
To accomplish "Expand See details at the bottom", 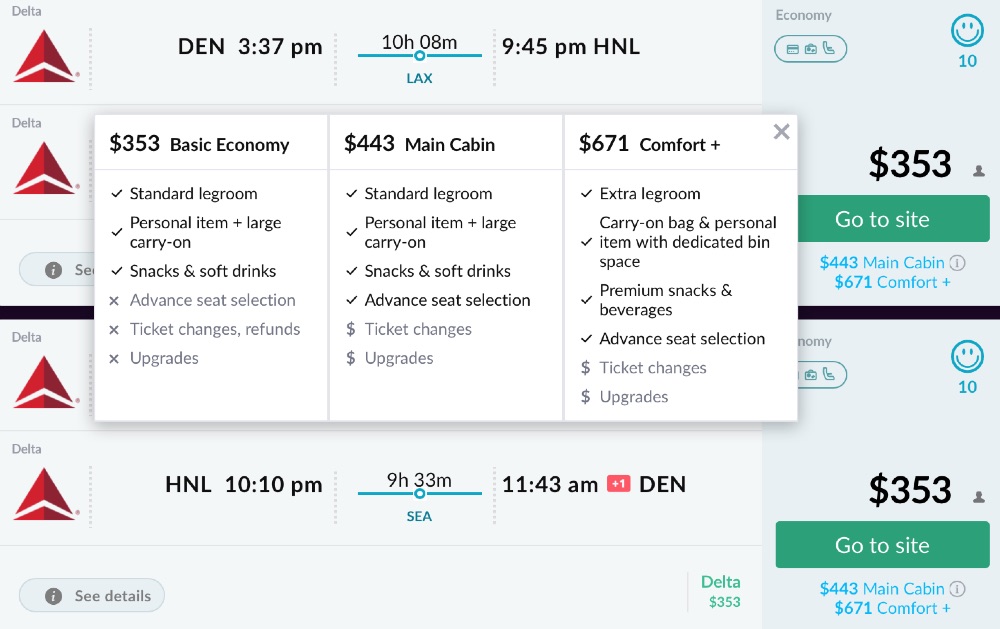I will click(92, 596).
